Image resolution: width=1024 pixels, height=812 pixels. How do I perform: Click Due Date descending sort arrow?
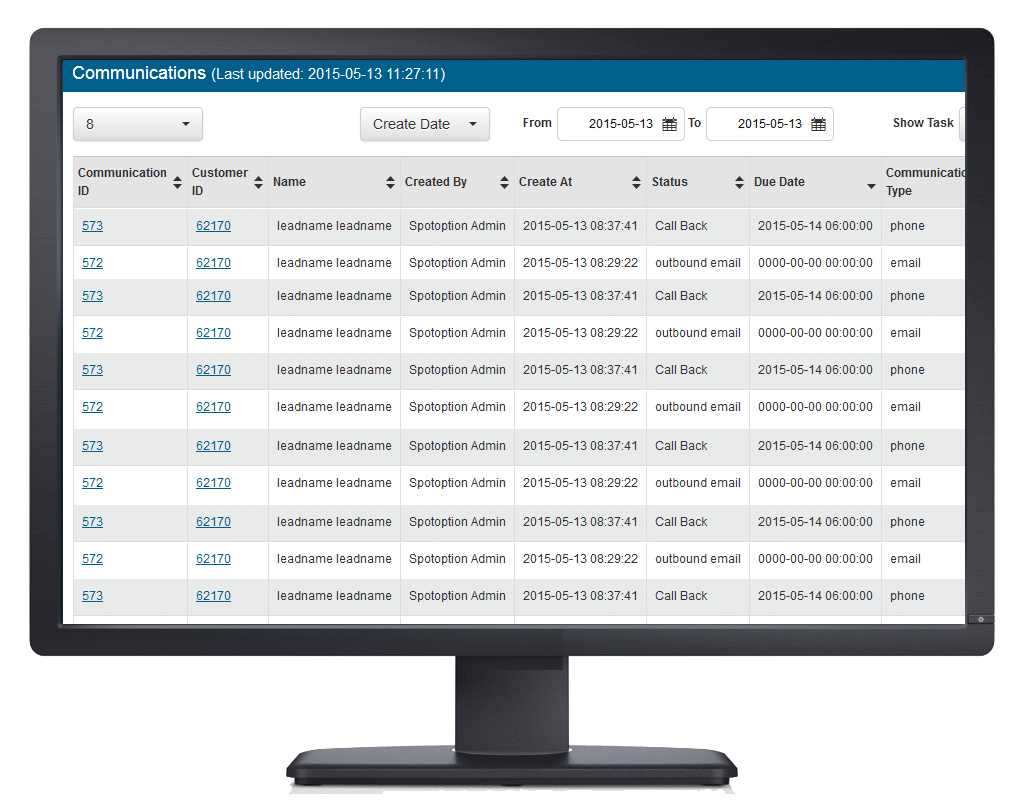point(871,187)
